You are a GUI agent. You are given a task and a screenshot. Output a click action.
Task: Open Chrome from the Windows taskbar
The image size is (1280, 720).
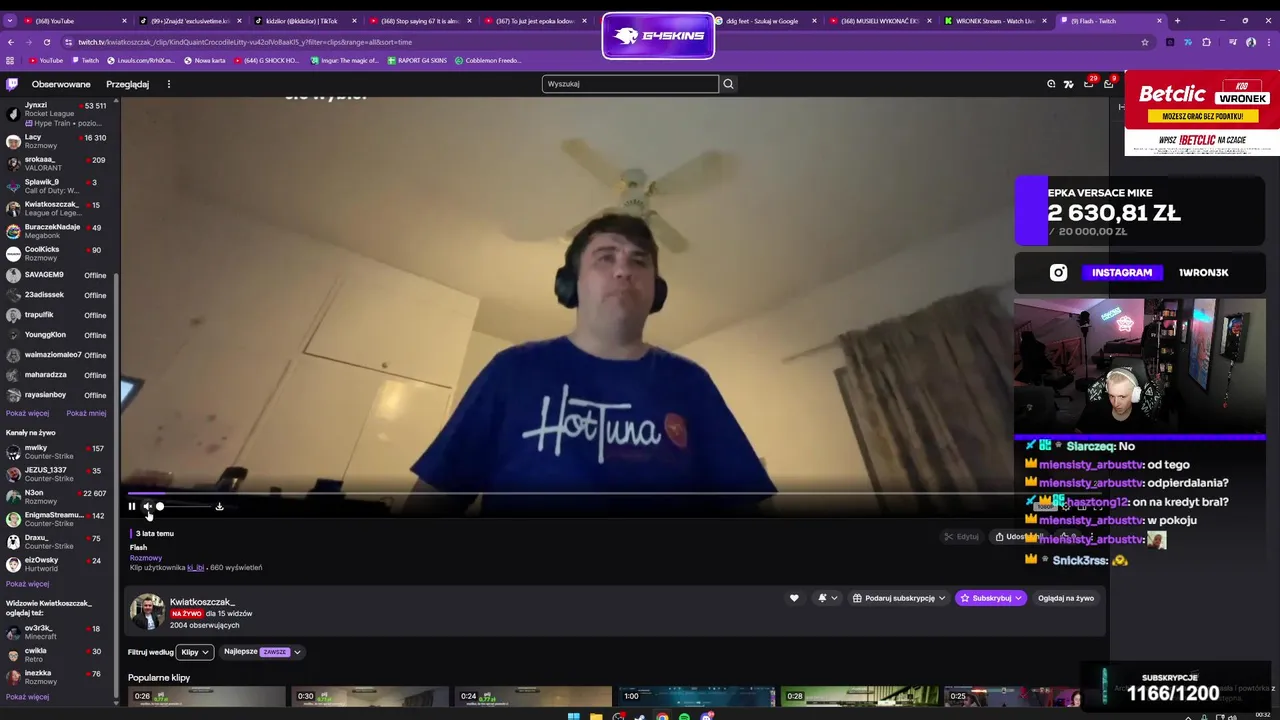pos(662,716)
